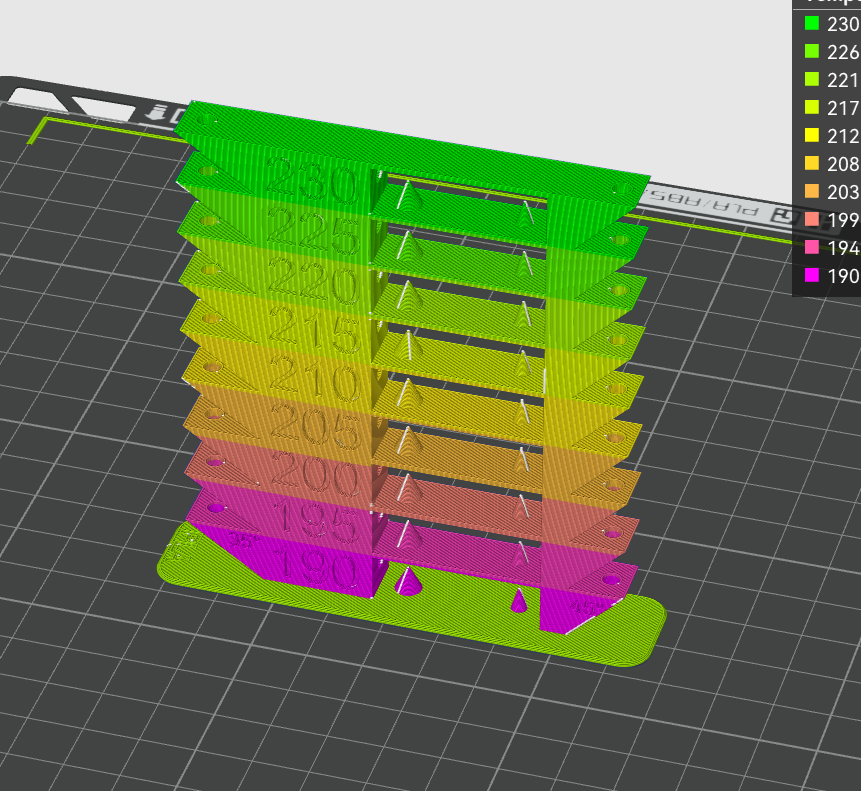Click the 221 legend color swatch
The image size is (861, 791).
coord(812,79)
